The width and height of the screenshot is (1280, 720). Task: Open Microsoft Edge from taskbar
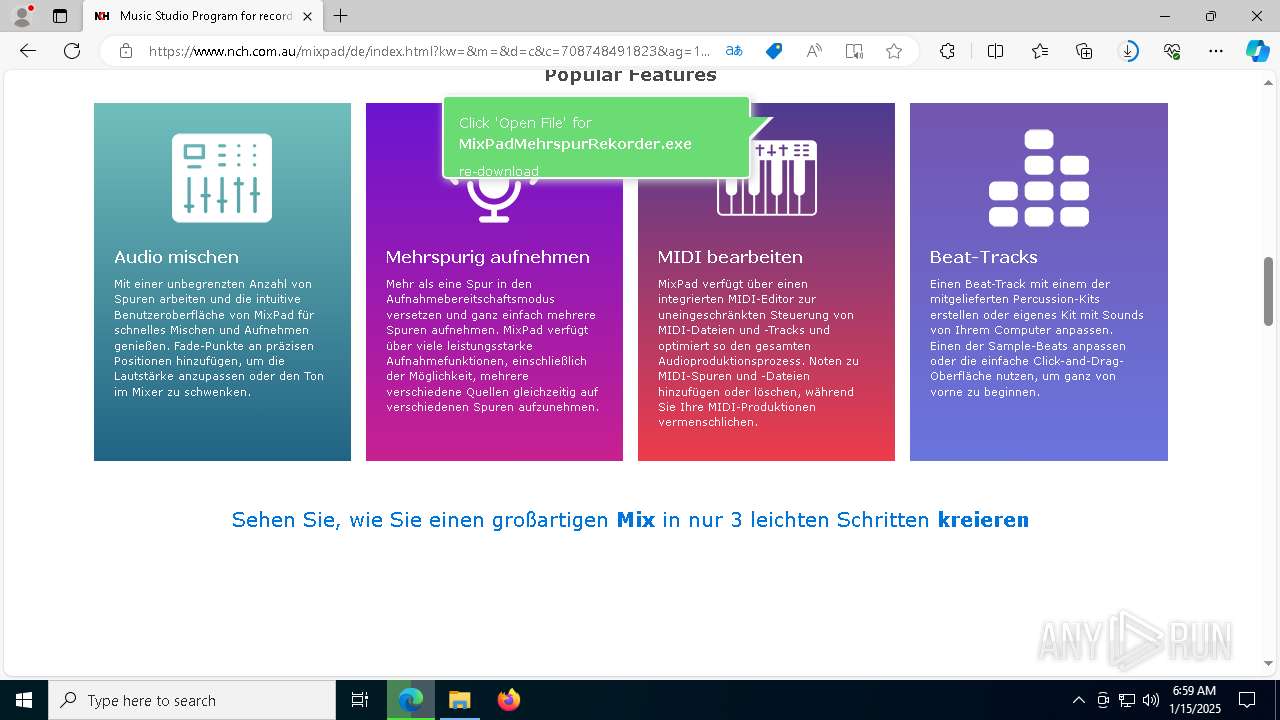(x=411, y=700)
